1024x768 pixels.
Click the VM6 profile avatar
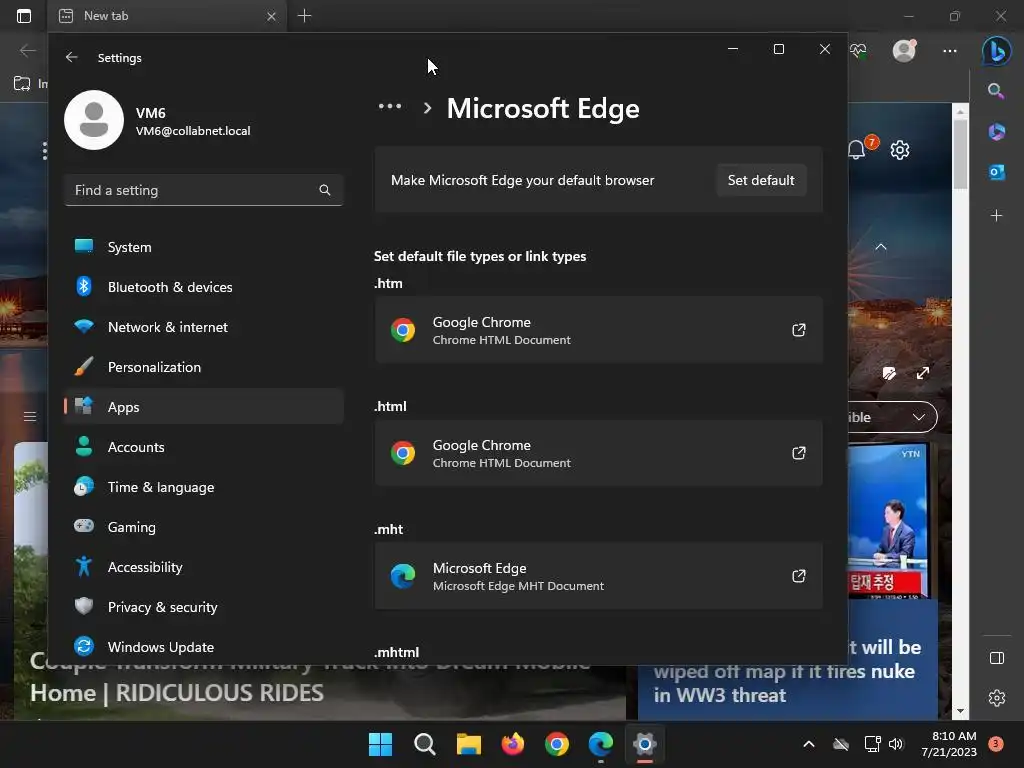pyautogui.click(x=94, y=120)
